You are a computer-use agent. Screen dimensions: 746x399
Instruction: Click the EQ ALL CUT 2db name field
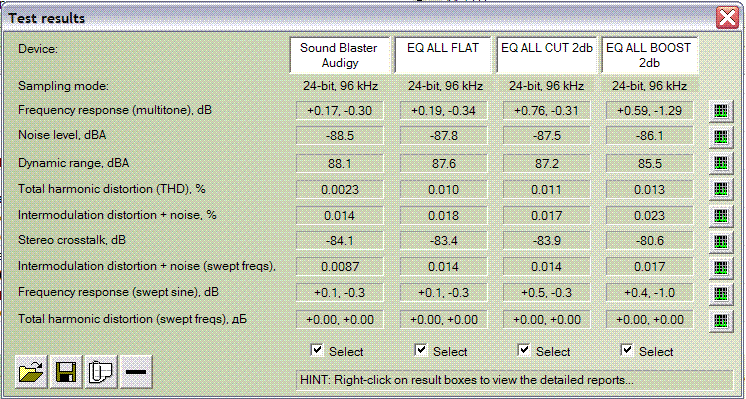point(547,55)
